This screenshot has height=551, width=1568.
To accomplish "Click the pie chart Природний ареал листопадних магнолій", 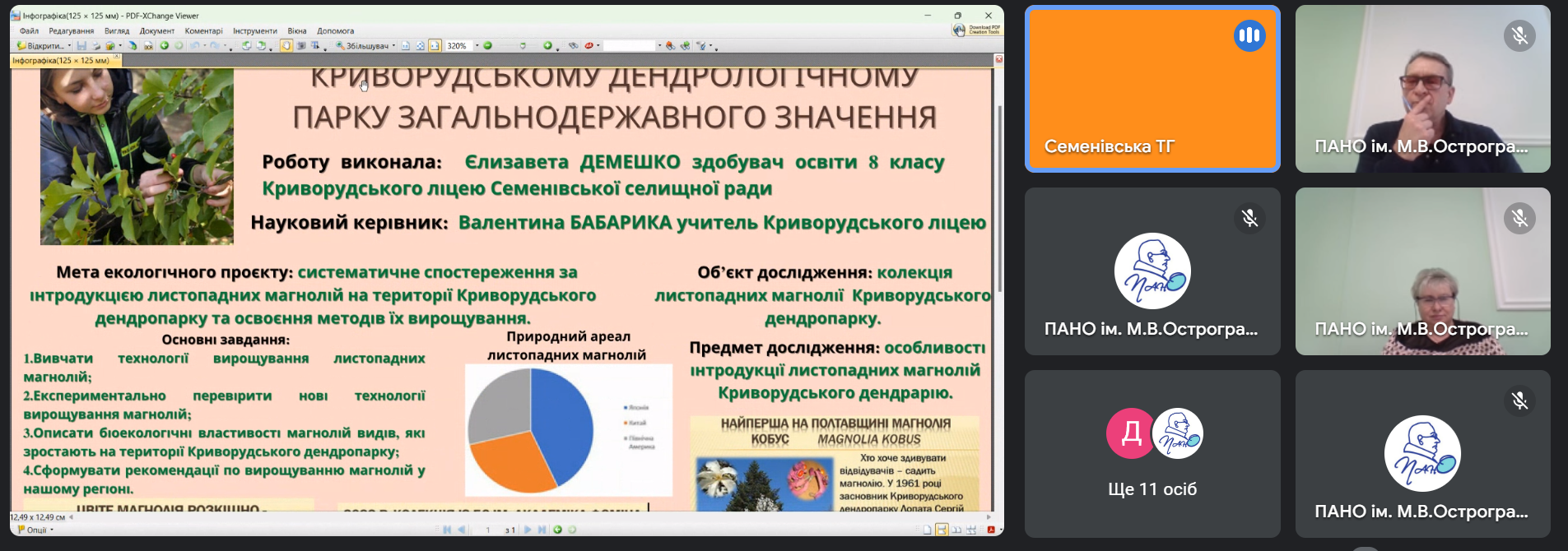I will click(530, 429).
